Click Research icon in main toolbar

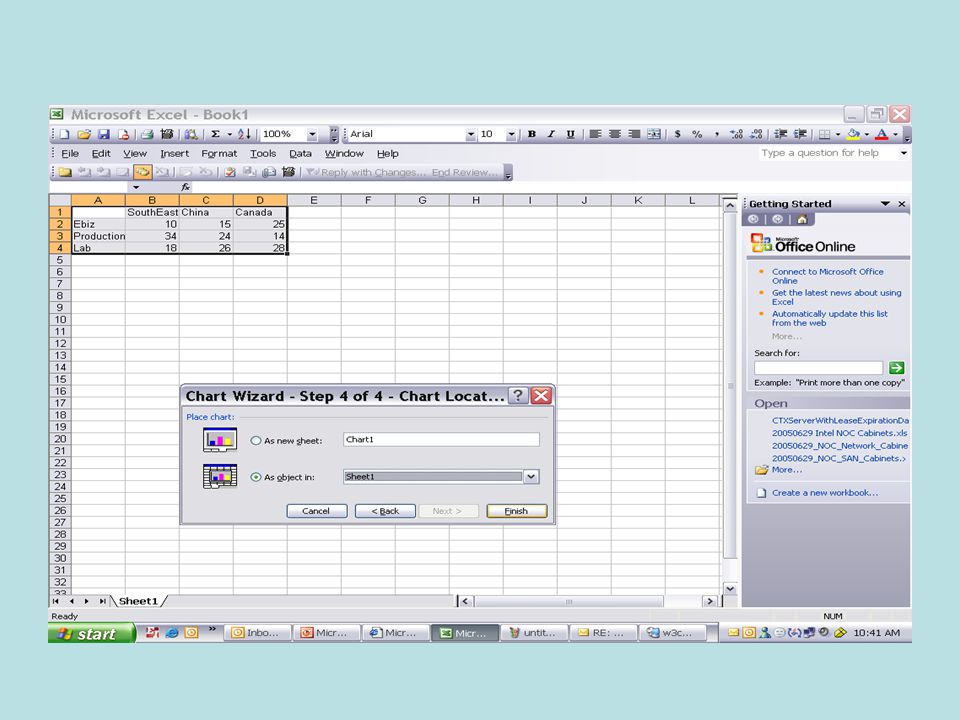(x=191, y=134)
